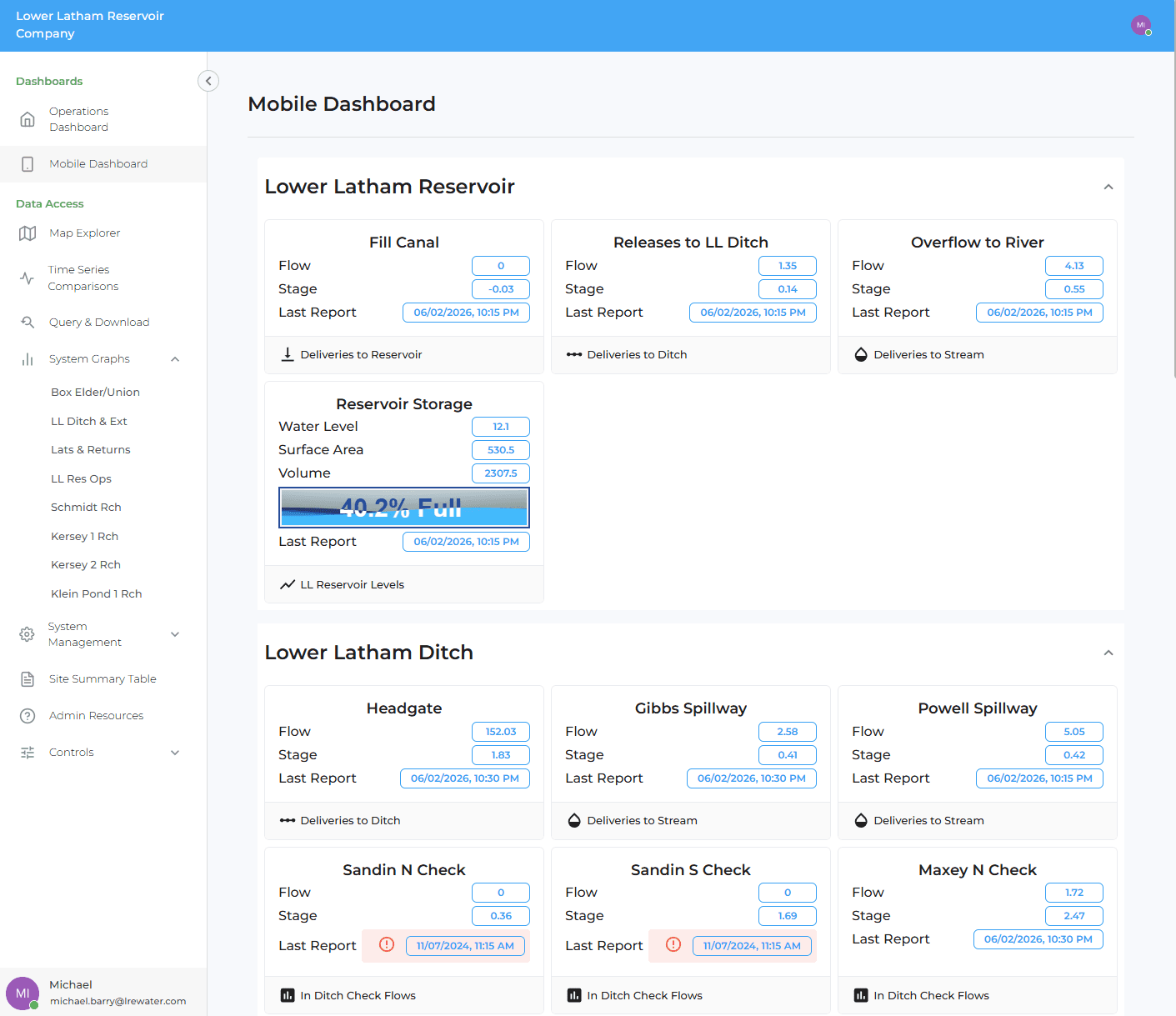The image size is (1176, 1016).
Task: Click the Sandin S Check stale-report warning icon
Action: [673, 944]
